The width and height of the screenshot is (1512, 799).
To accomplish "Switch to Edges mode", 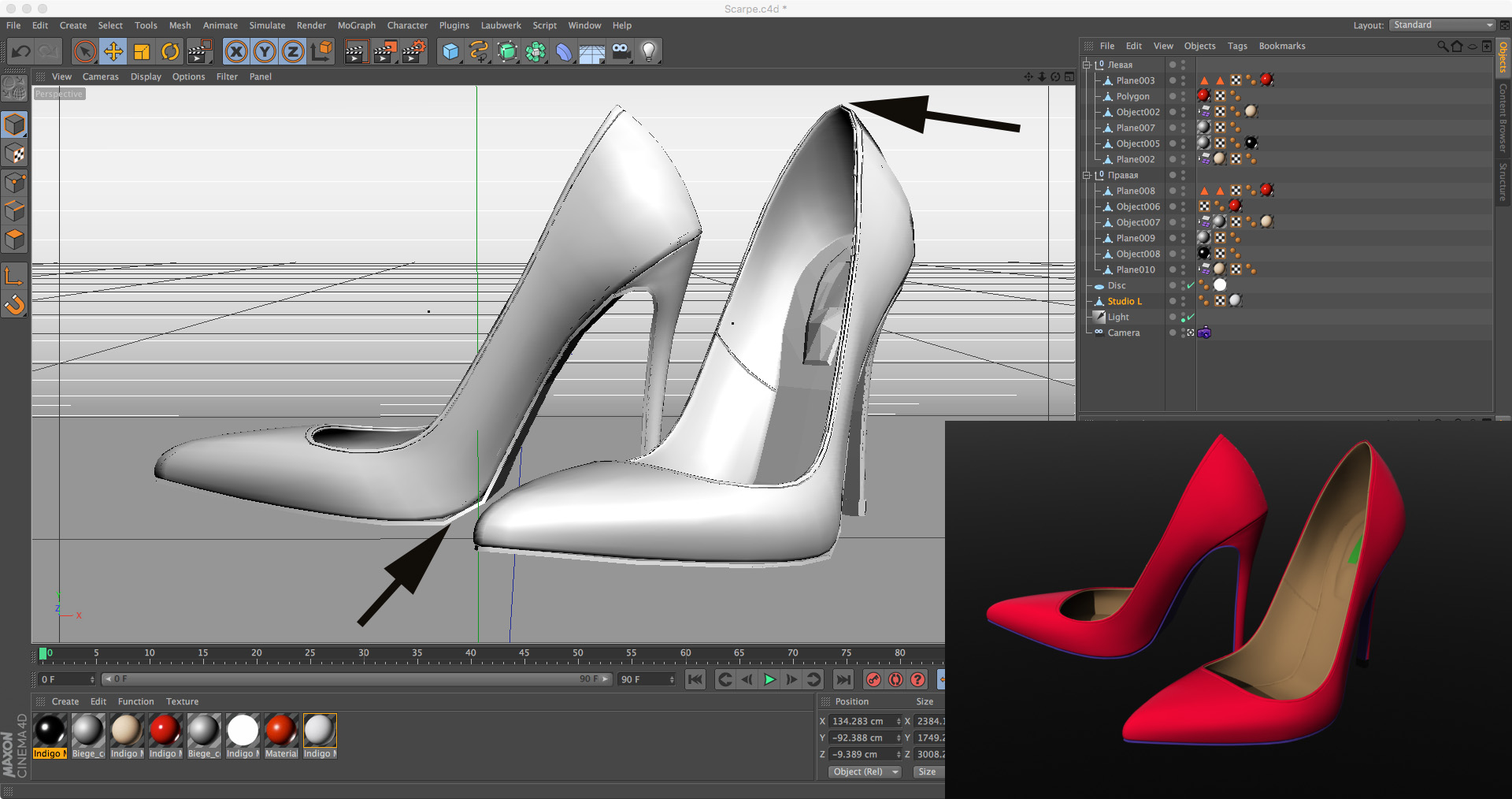I will [14, 211].
